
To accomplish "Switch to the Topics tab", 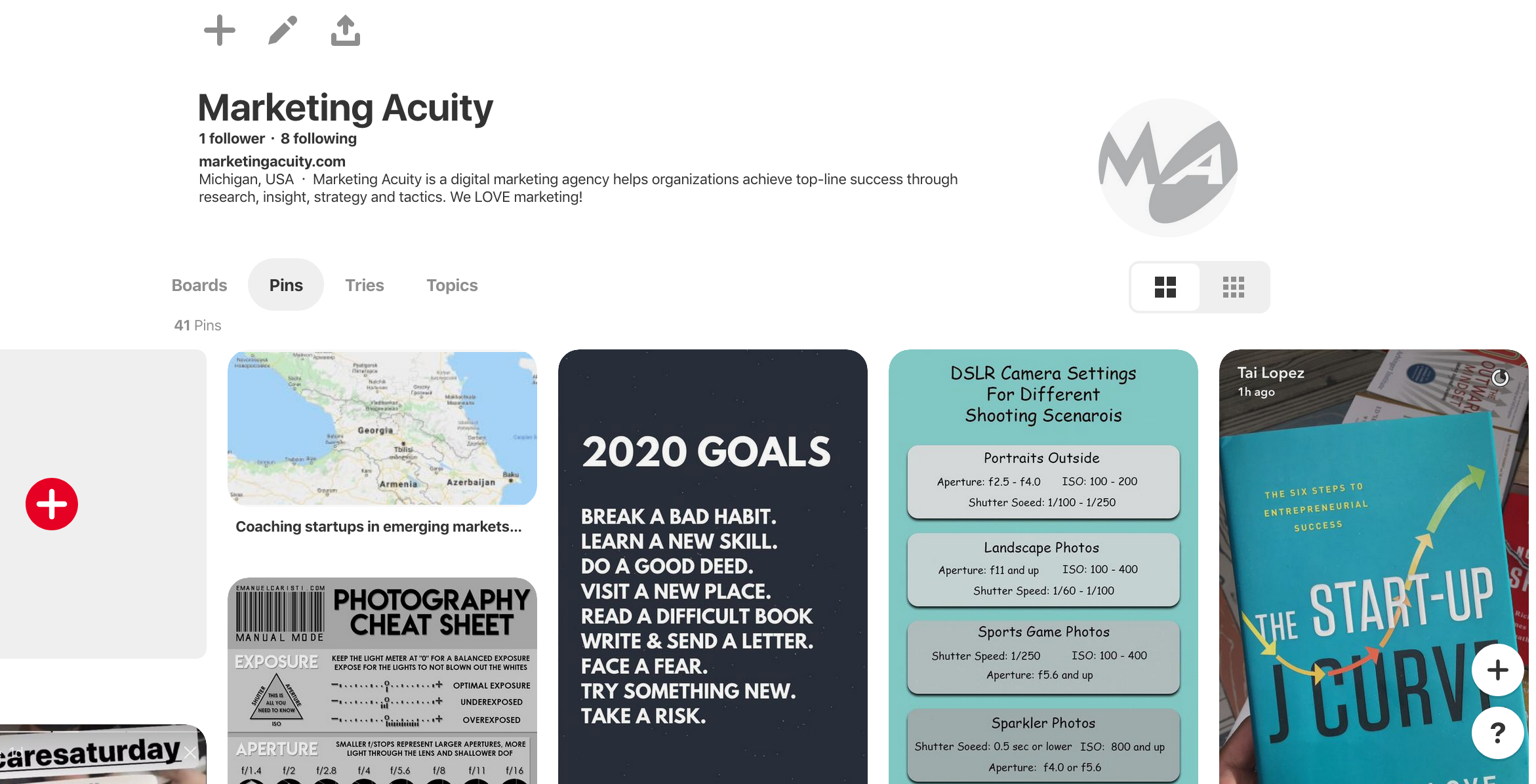I will click(x=451, y=285).
